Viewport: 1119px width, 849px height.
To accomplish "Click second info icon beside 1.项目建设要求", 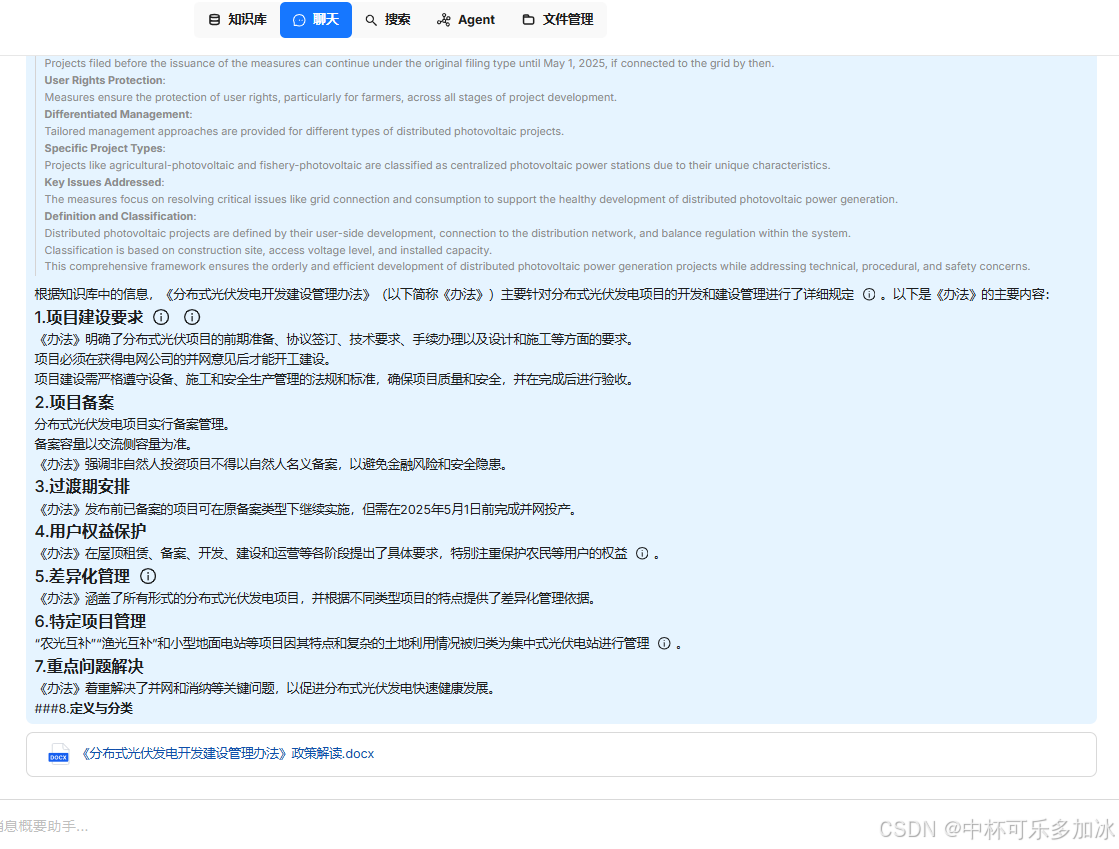I will (192, 317).
